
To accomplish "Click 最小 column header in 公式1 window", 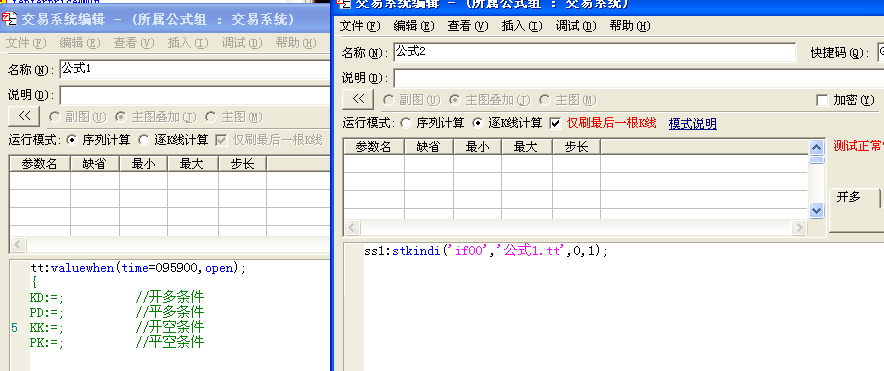I will (x=143, y=164).
